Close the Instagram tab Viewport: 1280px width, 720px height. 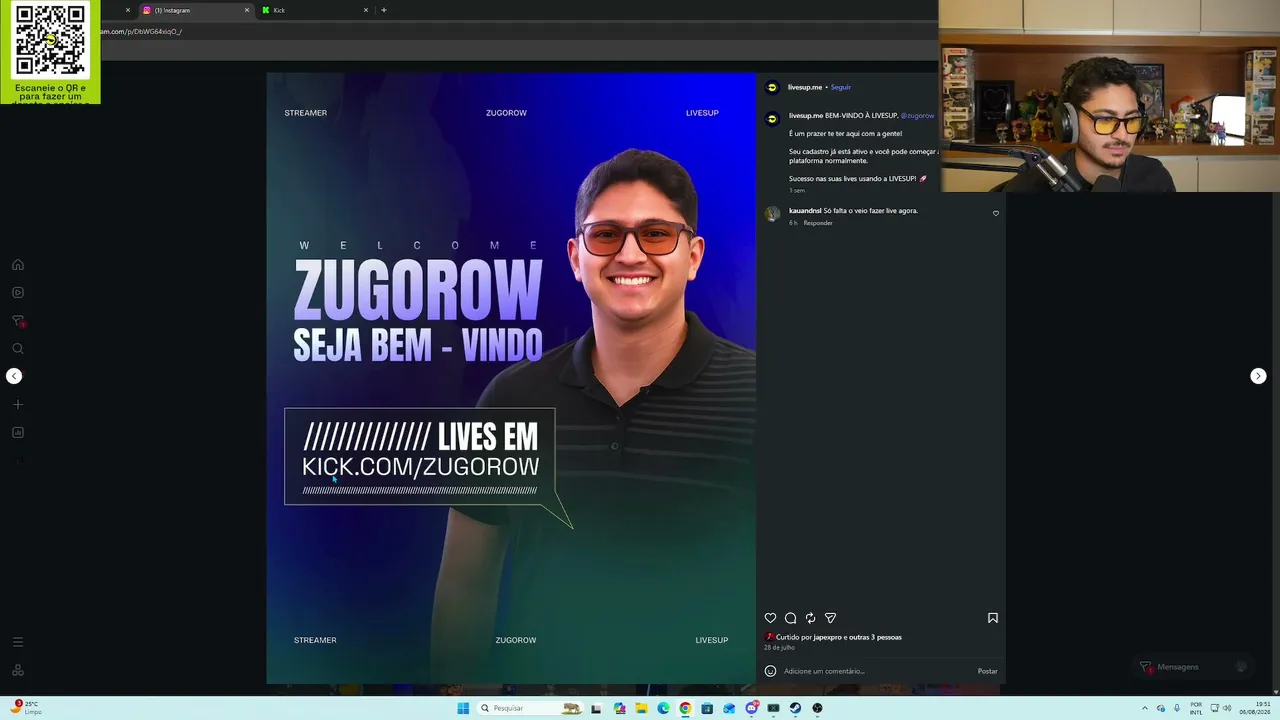(247, 10)
